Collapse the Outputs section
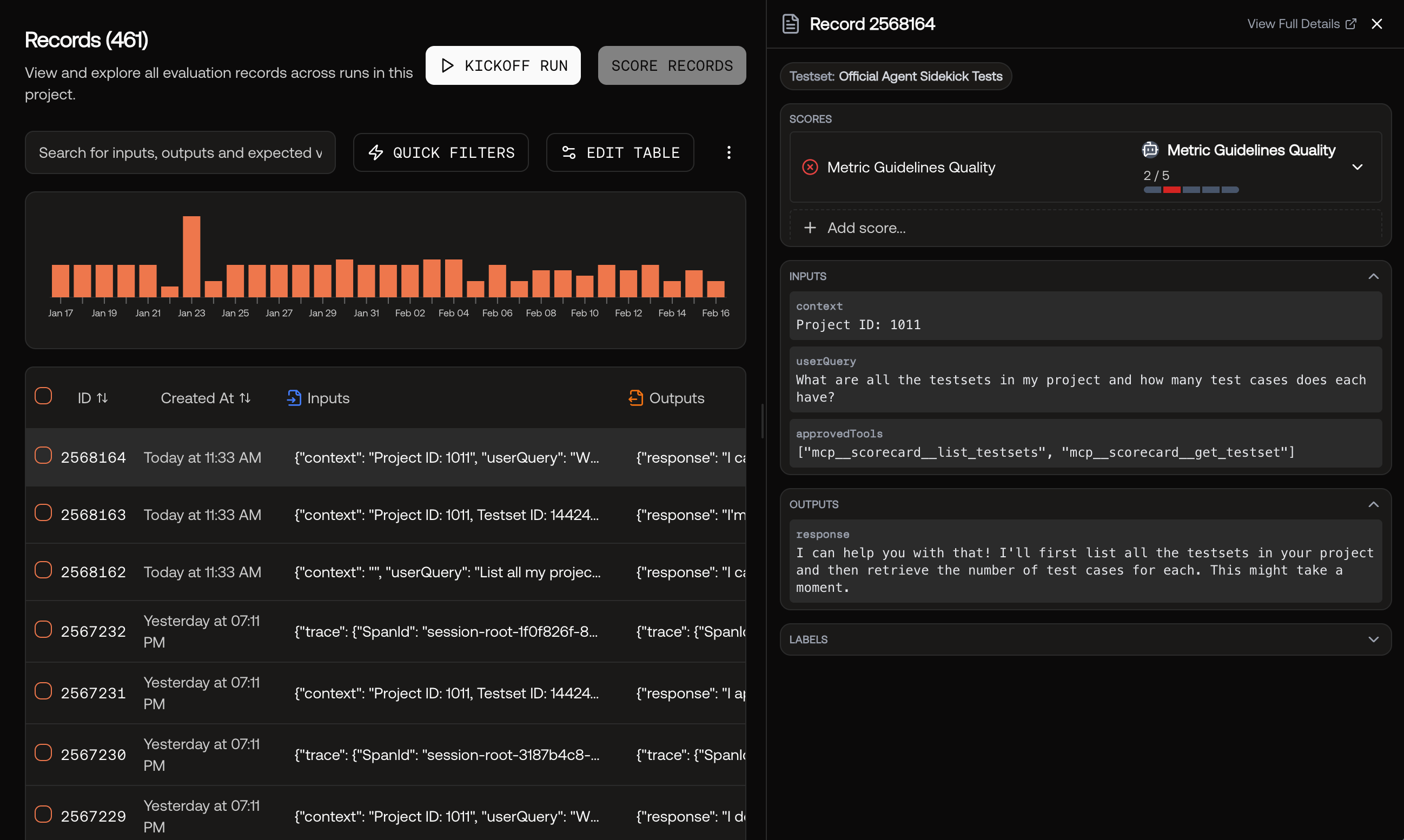 [x=1373, y=504]
